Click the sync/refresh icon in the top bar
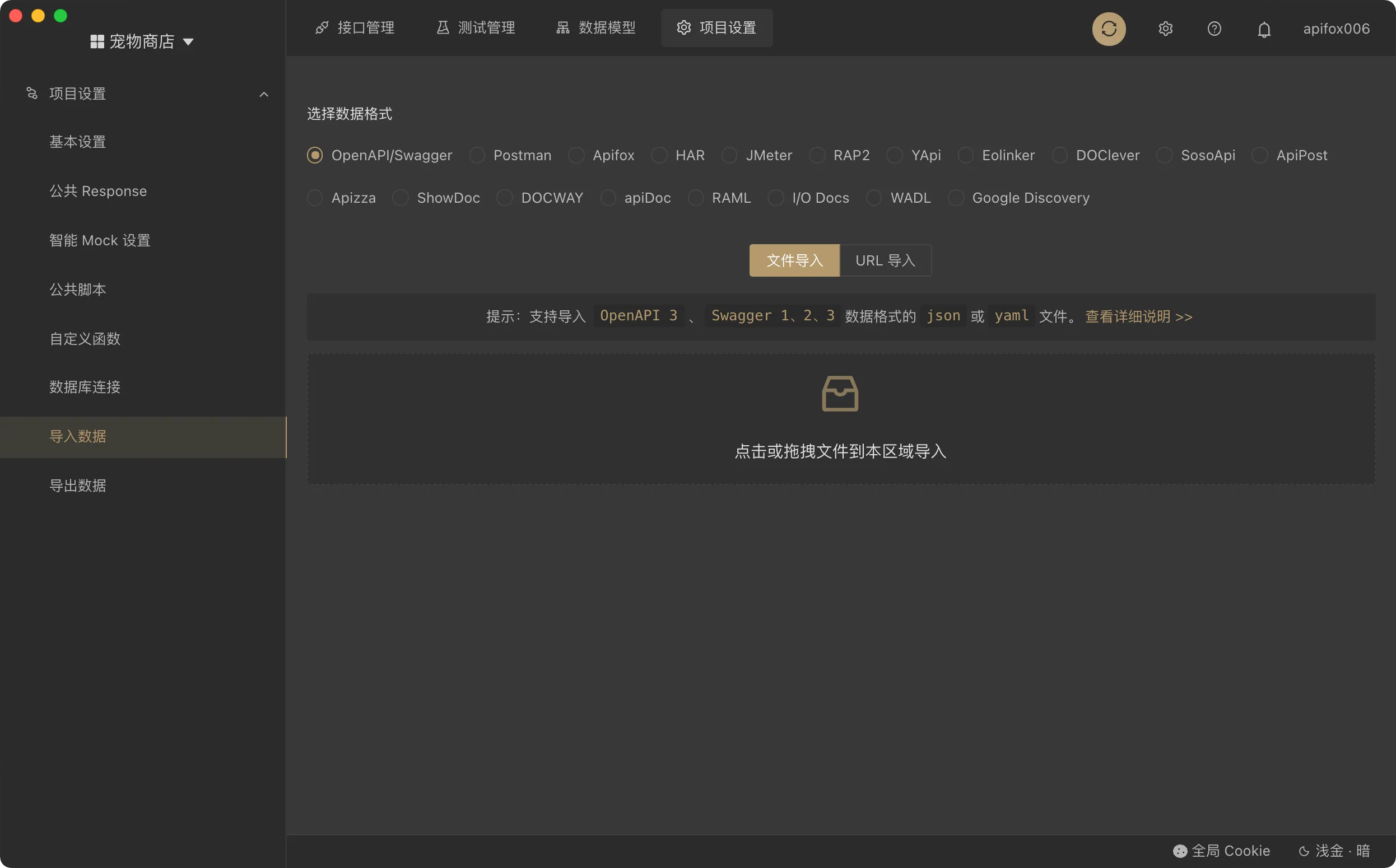 pyautogui.click(x=1108, y=28)
